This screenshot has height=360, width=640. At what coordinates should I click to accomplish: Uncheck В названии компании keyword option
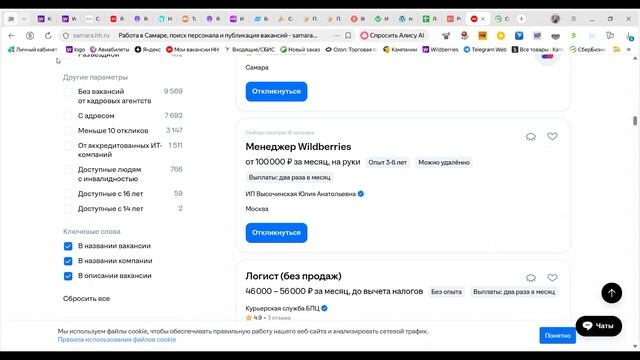click(x=68, y=261)
